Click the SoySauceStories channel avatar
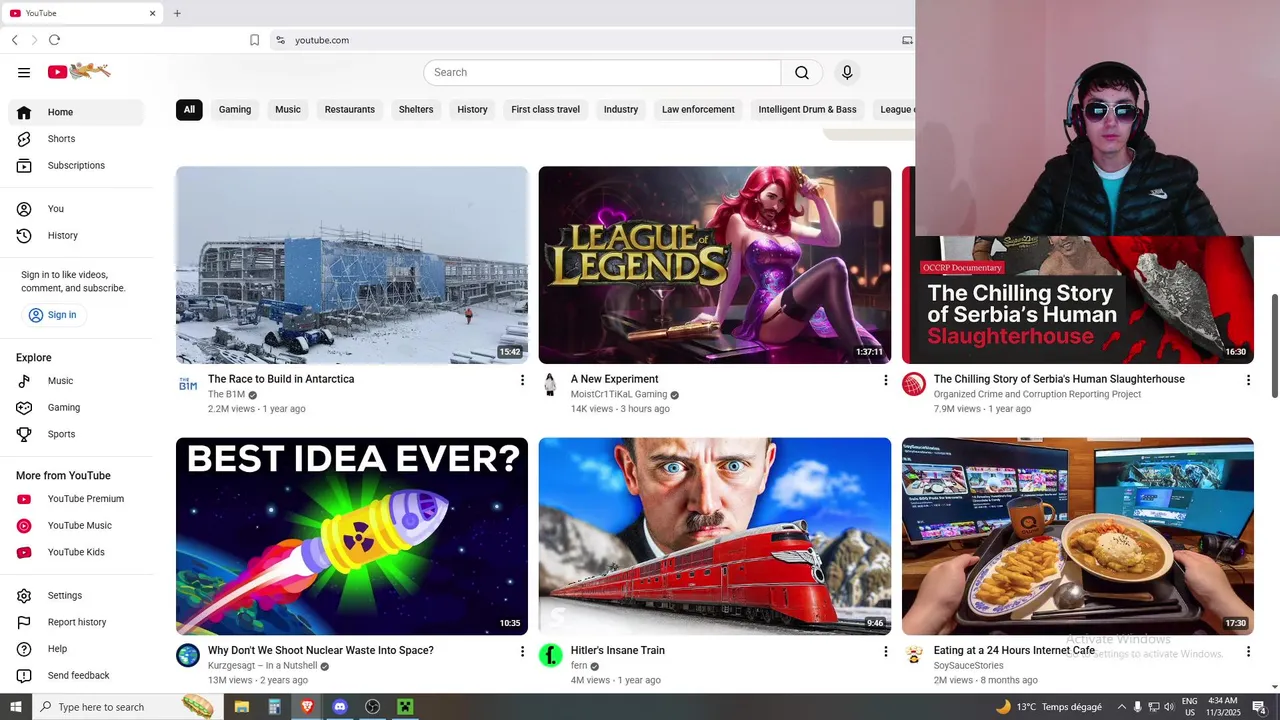Image resolution: width=1280 pixels, height=720 pixels. 914,655
